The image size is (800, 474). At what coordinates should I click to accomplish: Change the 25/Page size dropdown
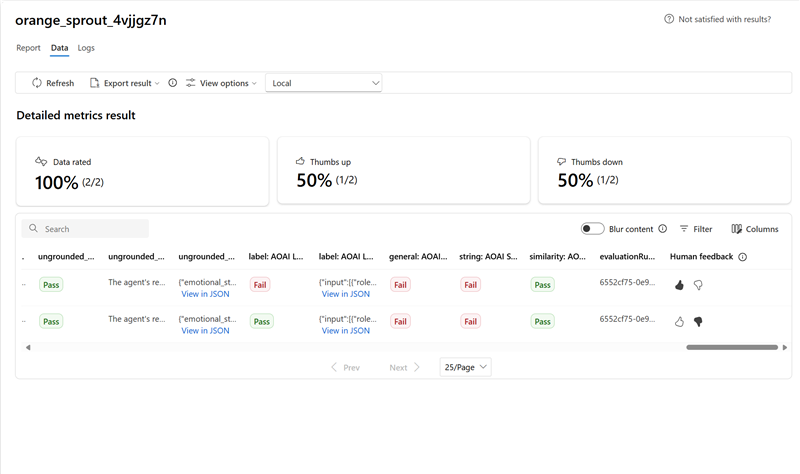pos(466,367)
